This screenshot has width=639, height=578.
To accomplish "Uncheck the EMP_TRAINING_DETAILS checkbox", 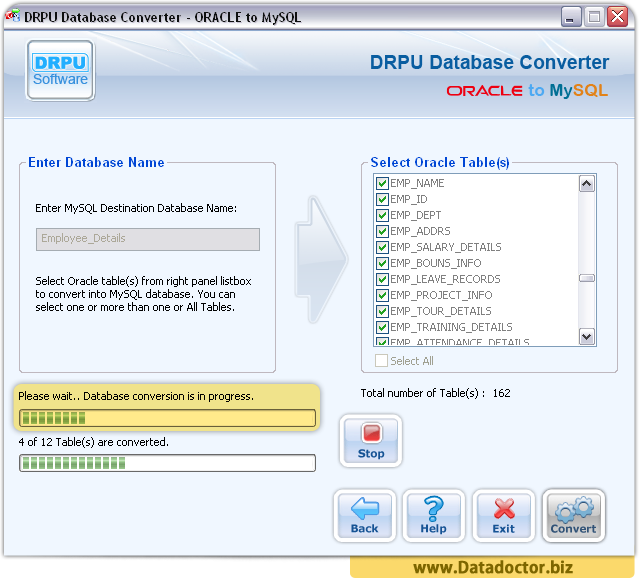I will tap(382, 327).
